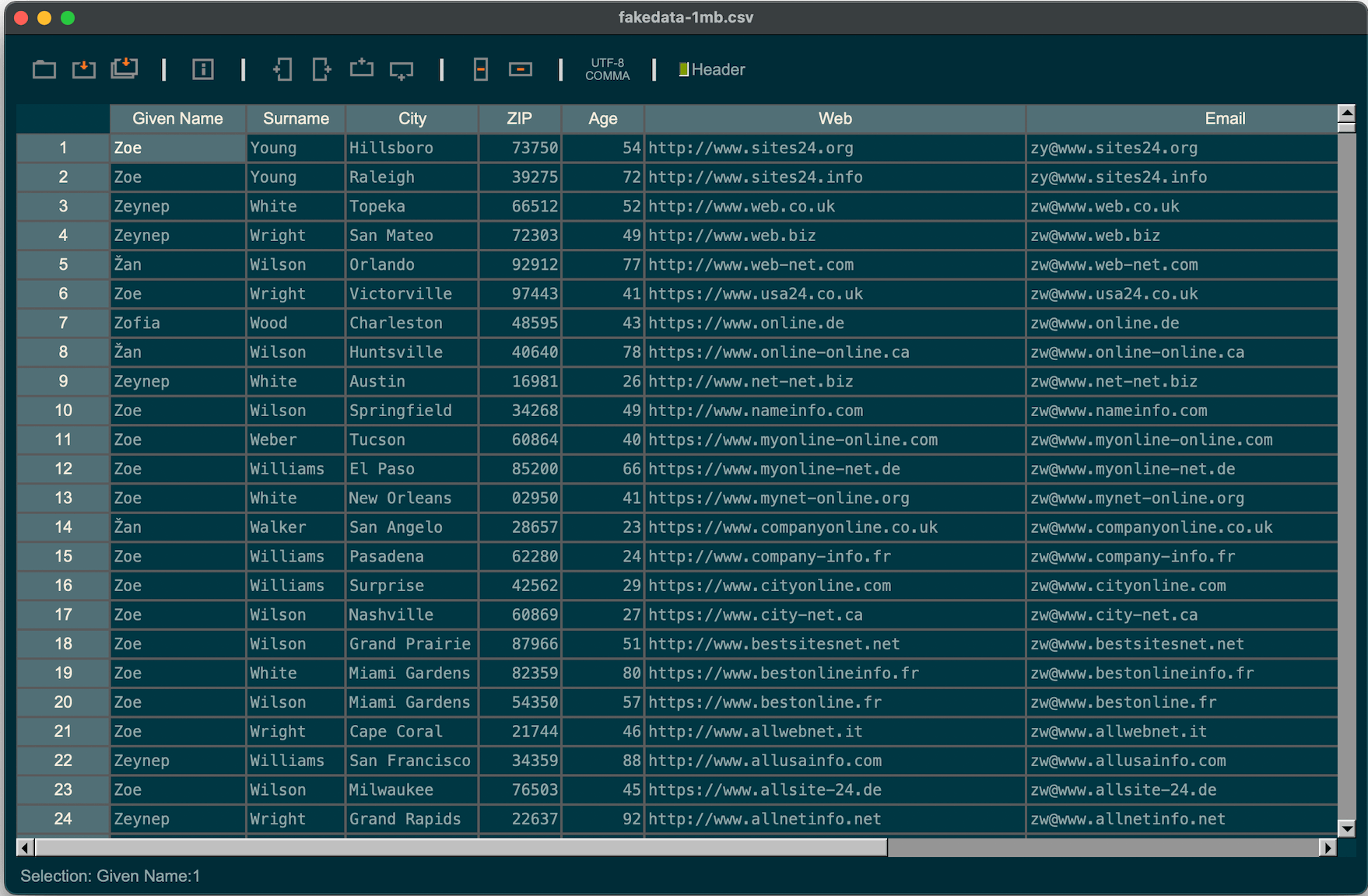Screen dimensions: 1368x896
Task: Click the city cell 'Hillsboro'
Action: (x=412, y=148)
